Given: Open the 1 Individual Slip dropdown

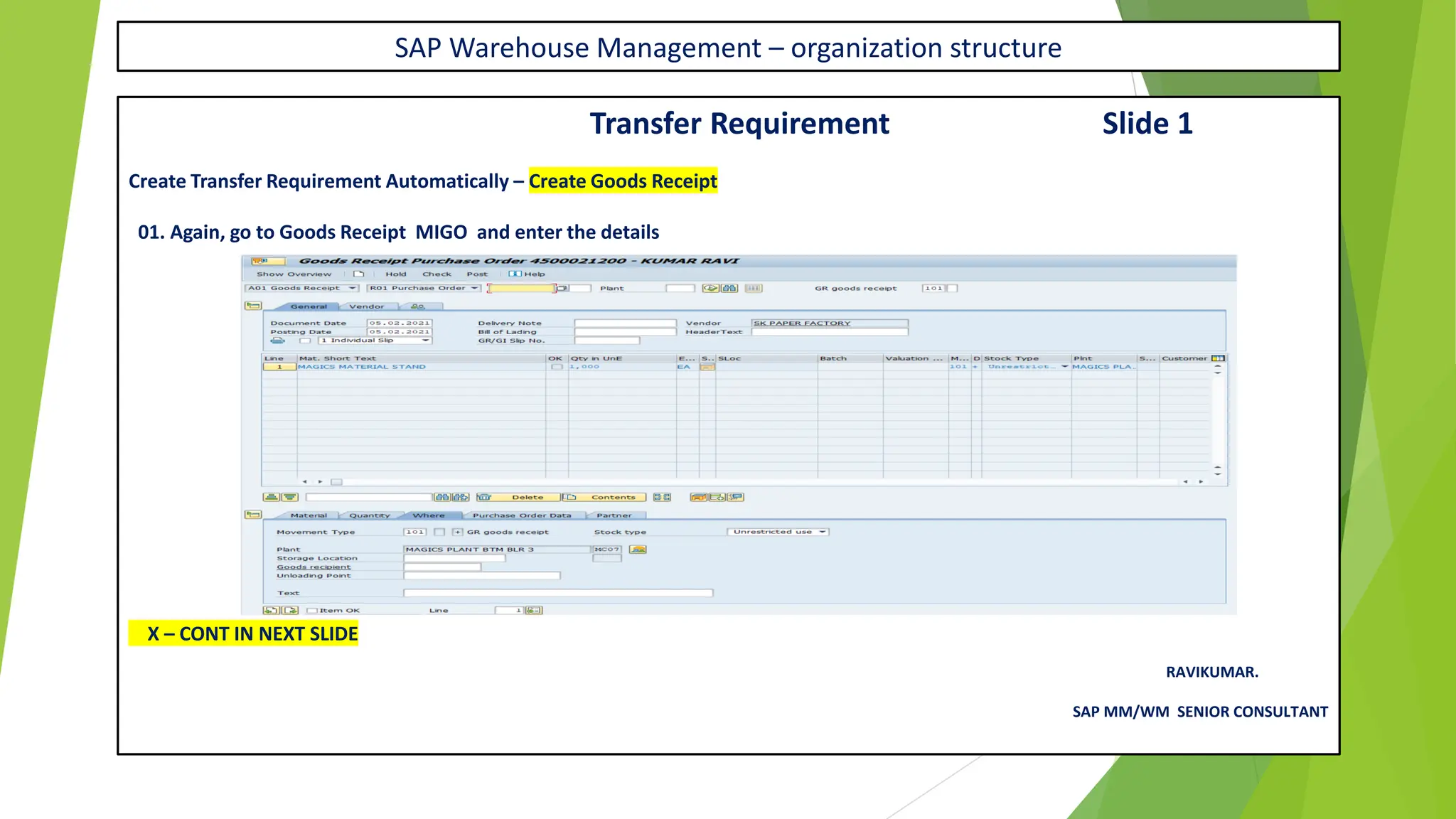Looking at the screenshot, I should click(x=375, y=341).
